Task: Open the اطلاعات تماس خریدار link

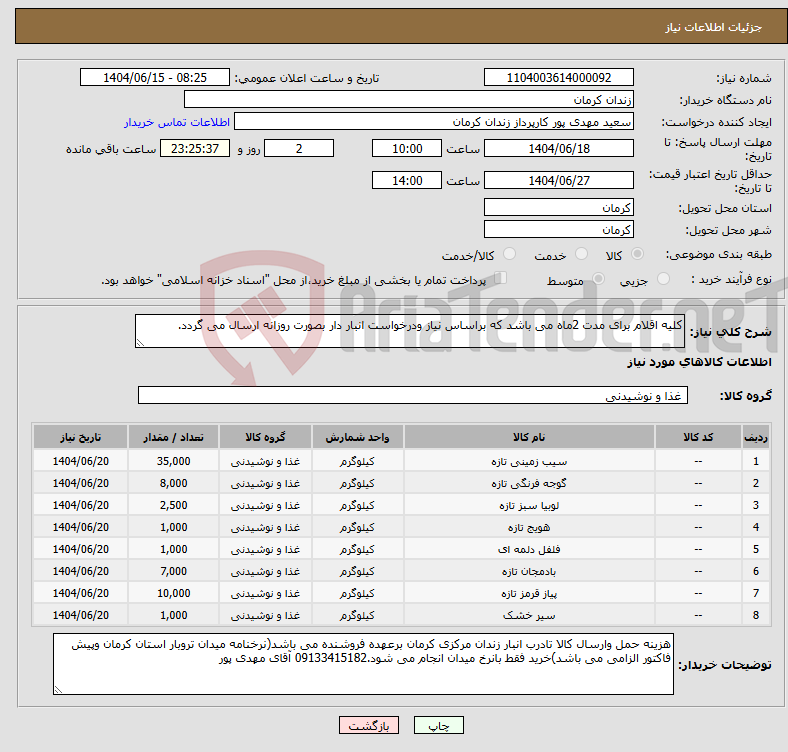Action: 177,122
